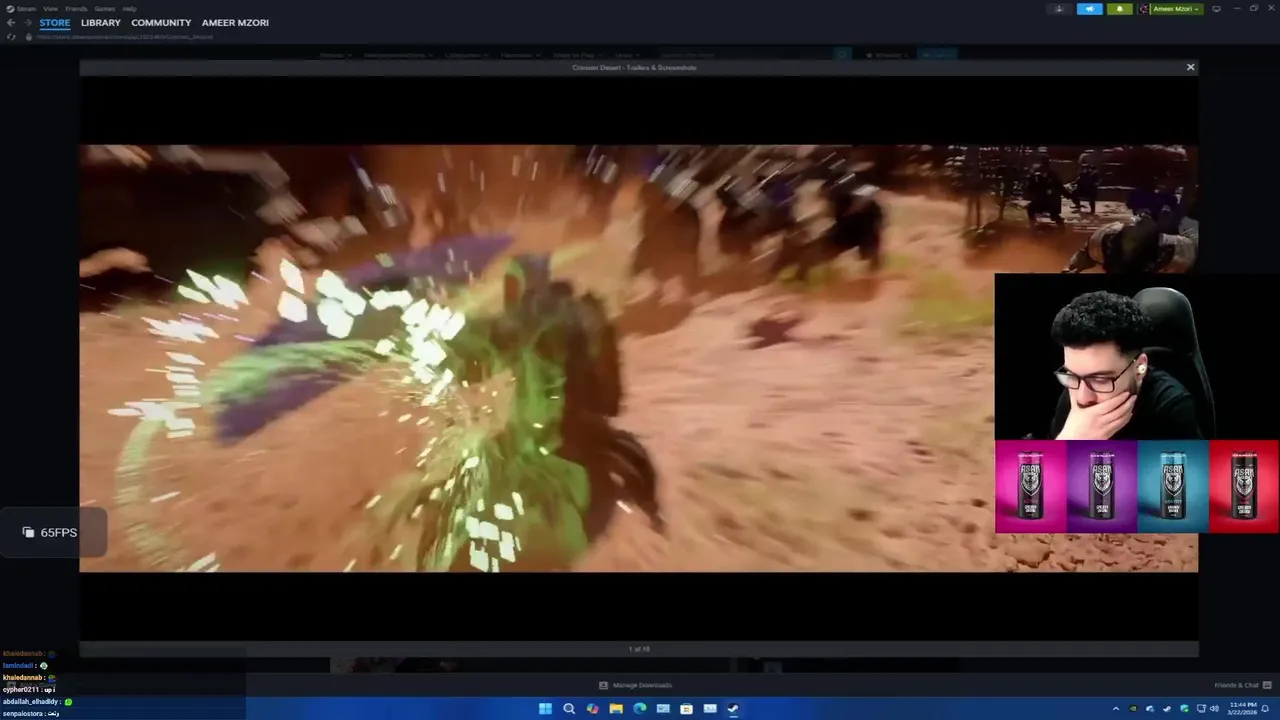Screen dimensions: 1280x720
Task: Click the streamer webcam overlay
Action: 1137,358
